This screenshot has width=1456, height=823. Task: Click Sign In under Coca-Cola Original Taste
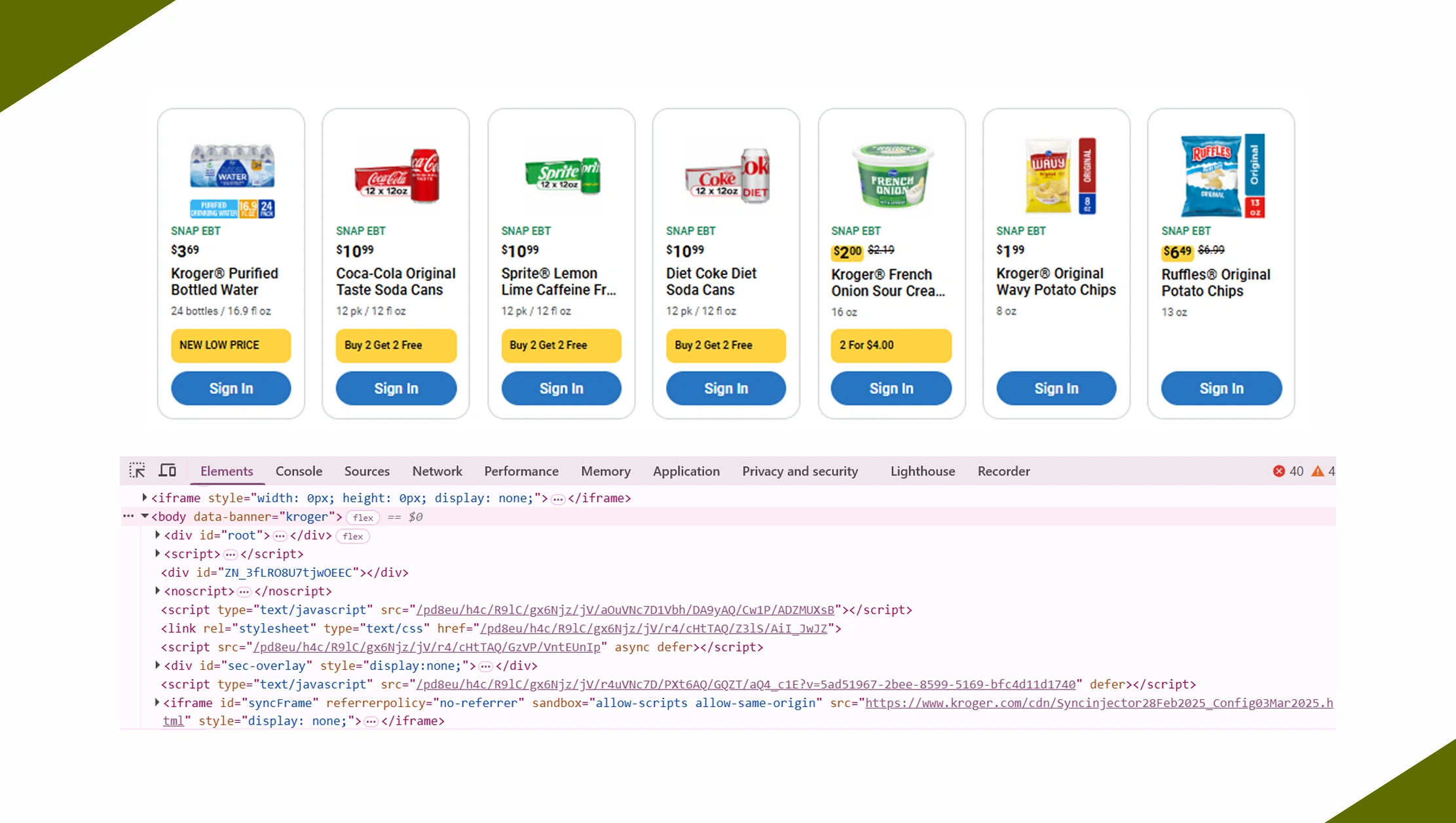(x=396, y=388)
